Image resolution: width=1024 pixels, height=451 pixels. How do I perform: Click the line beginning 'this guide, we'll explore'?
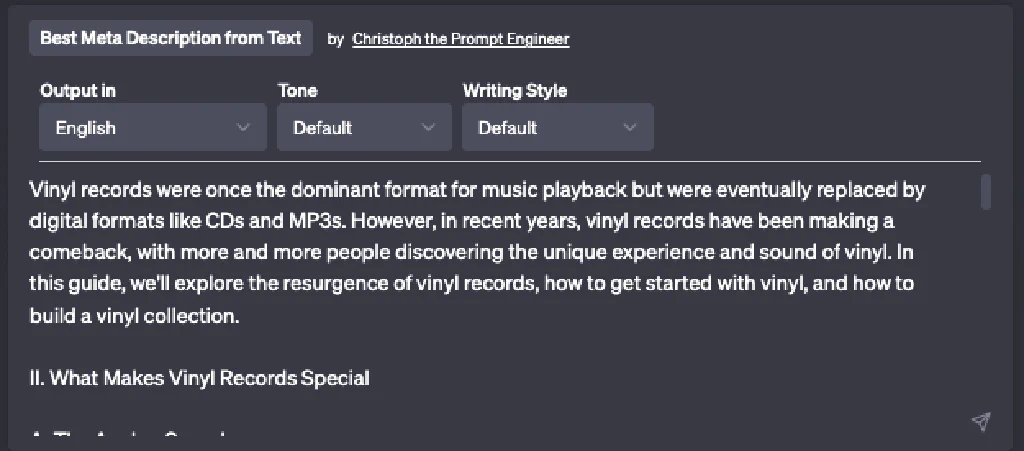(x=472, y=284)
